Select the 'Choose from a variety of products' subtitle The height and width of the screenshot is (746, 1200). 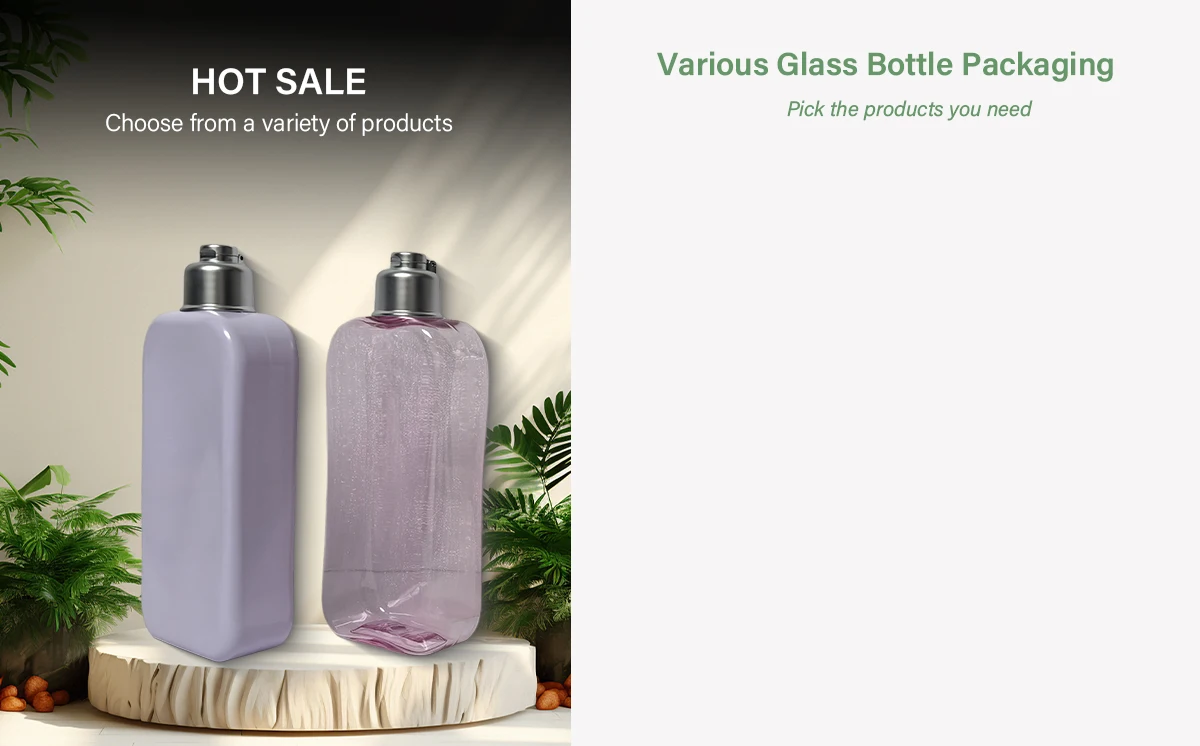278,124
